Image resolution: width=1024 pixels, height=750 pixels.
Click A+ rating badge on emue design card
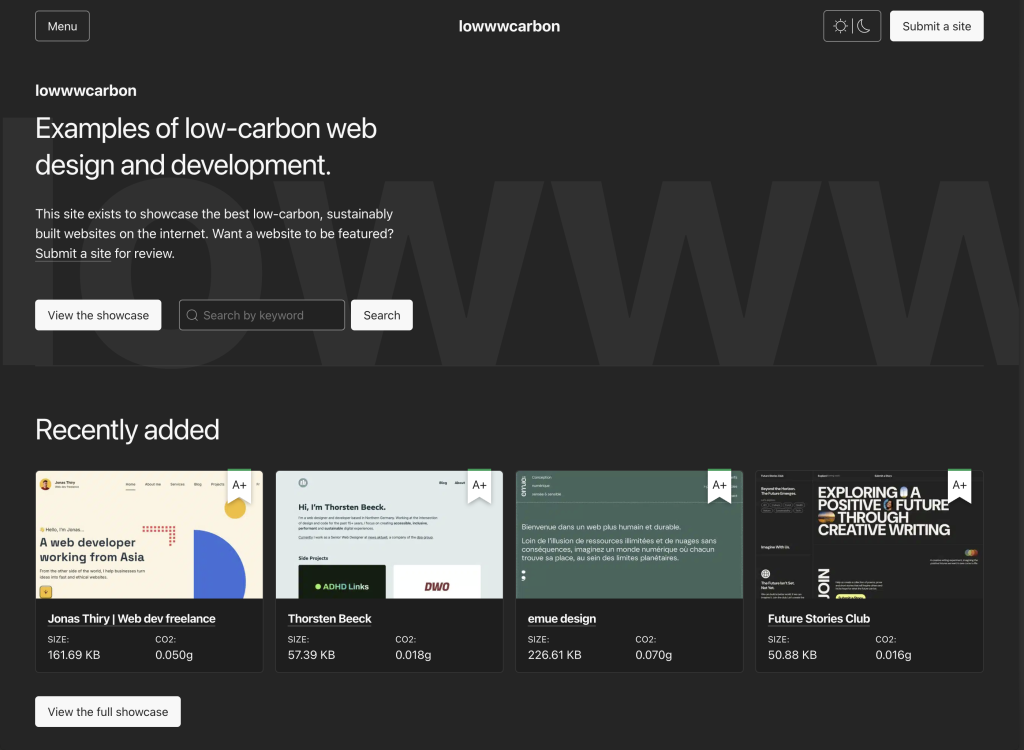coord(719,485)
